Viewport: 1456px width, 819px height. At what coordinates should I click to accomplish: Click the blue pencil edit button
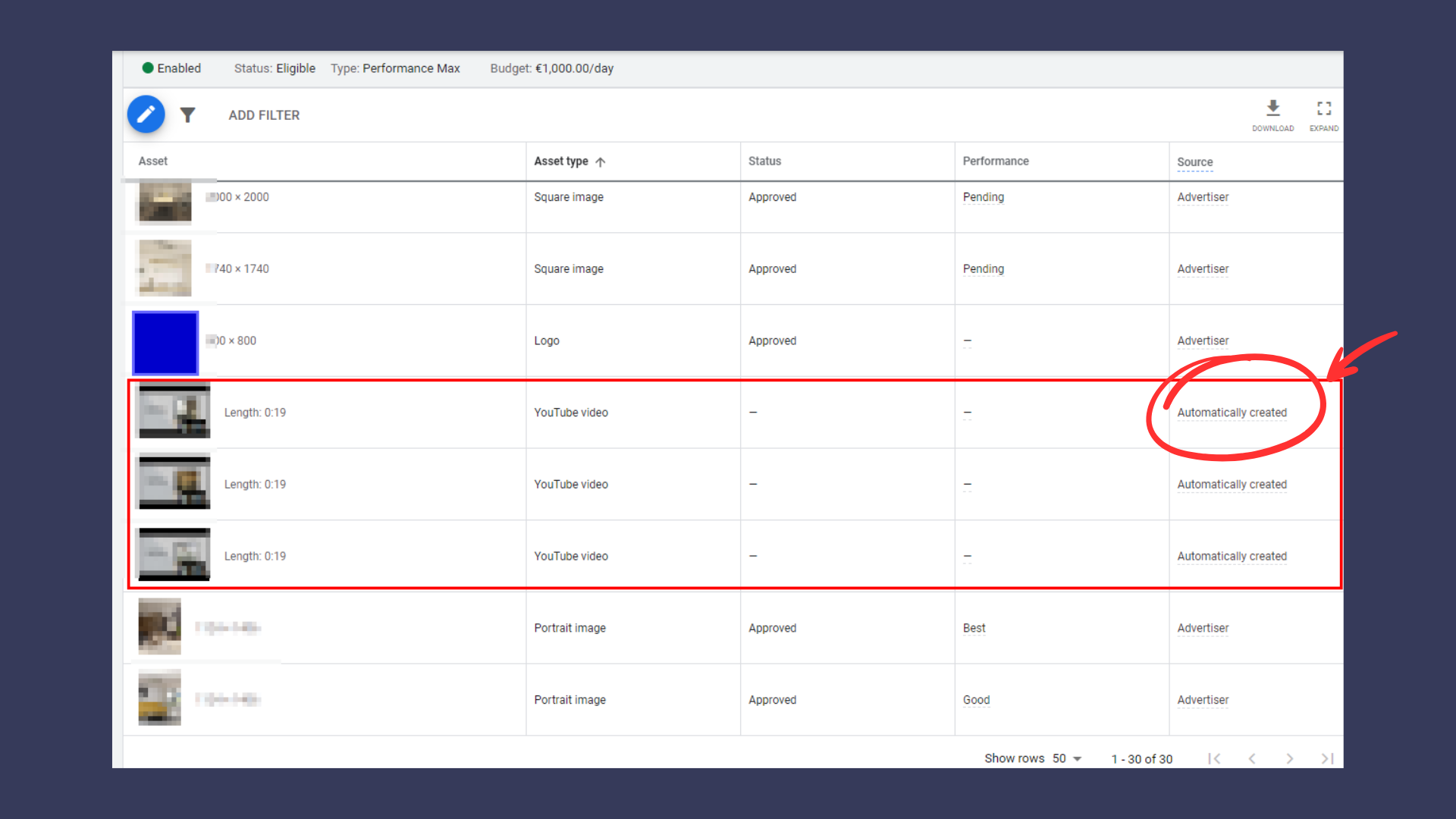point(146,115)
